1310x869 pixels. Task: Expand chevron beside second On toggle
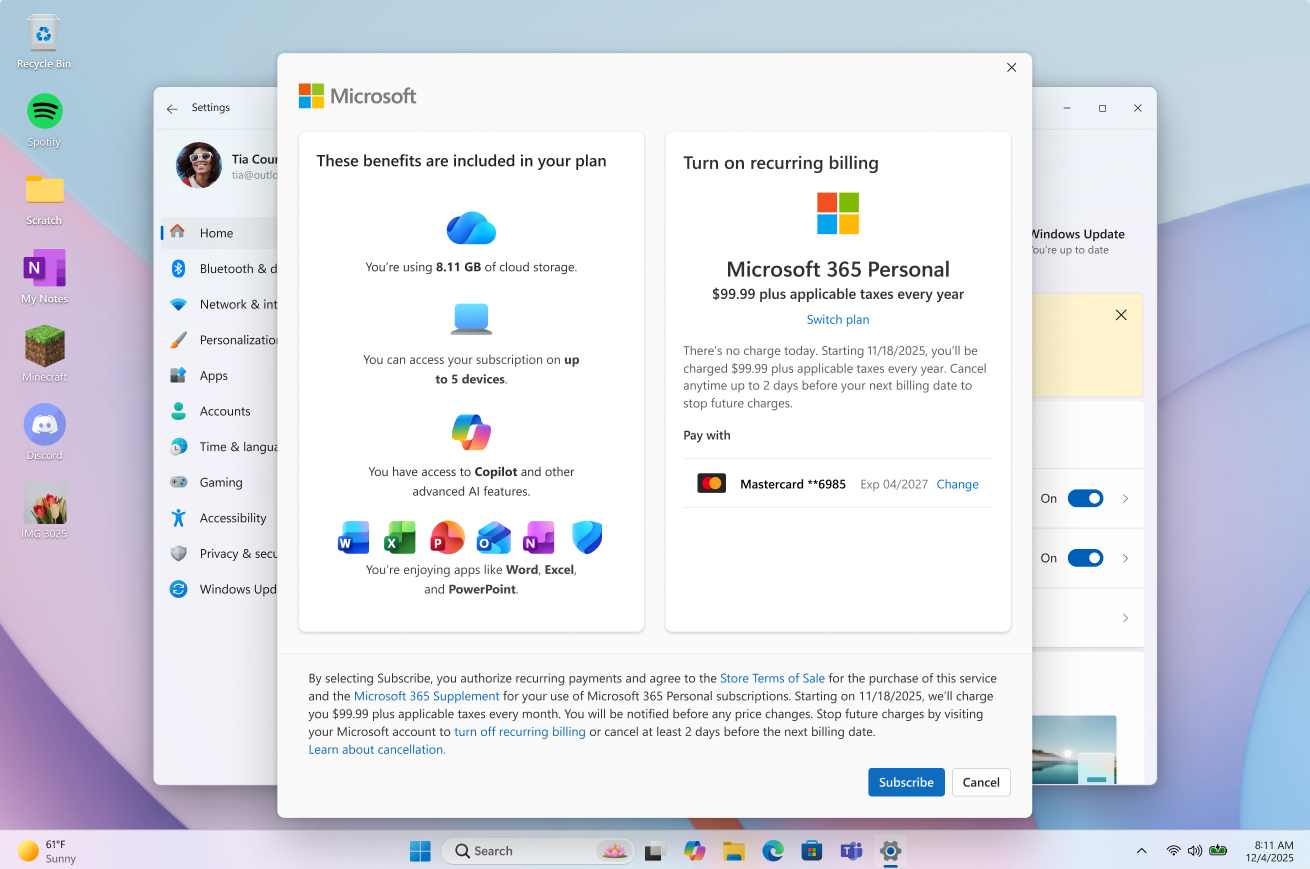point(1125,558)
